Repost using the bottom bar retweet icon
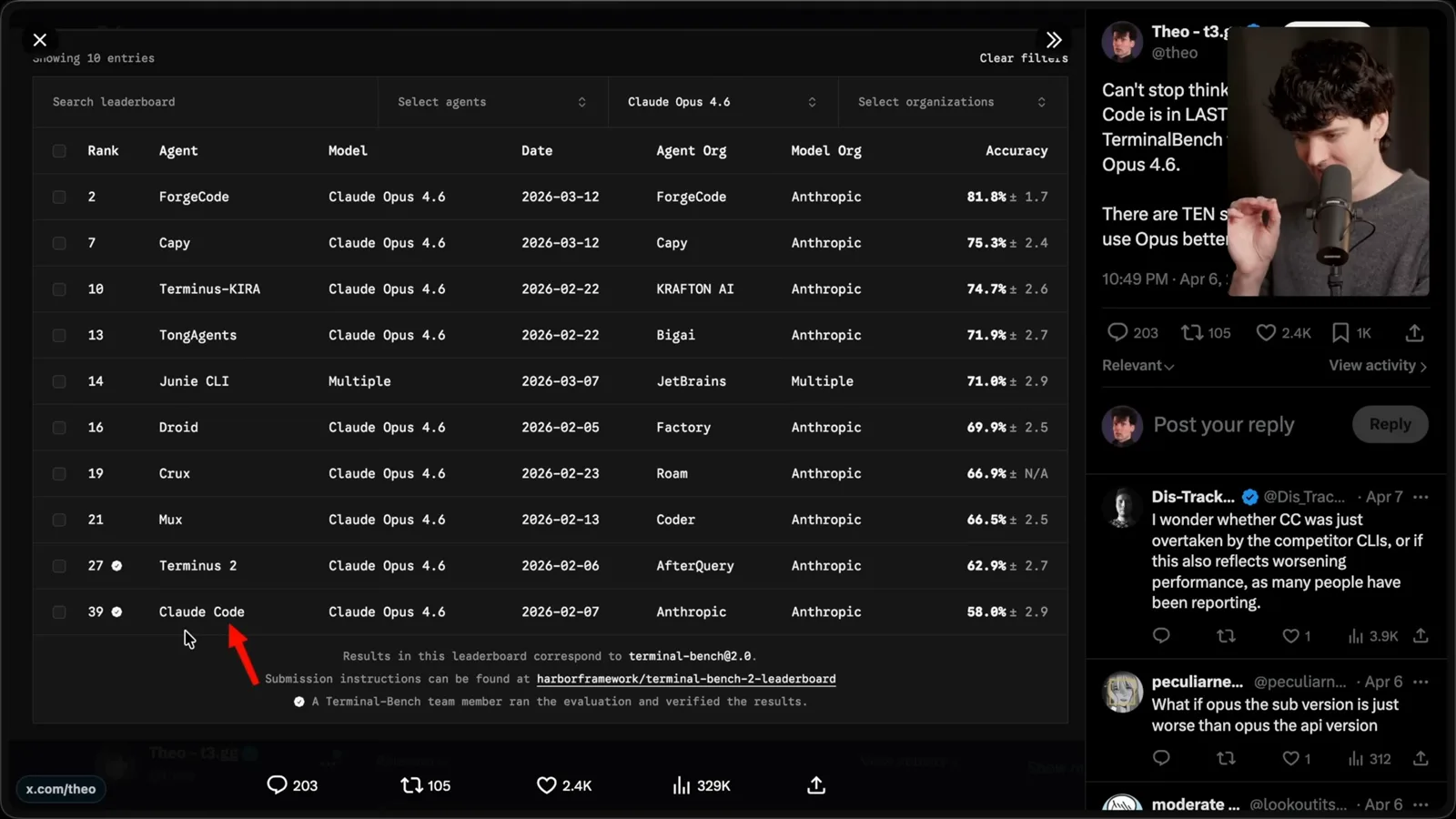Image resolution: width=1456 pixels, height=819 pixels. click(x=411, y=785)
